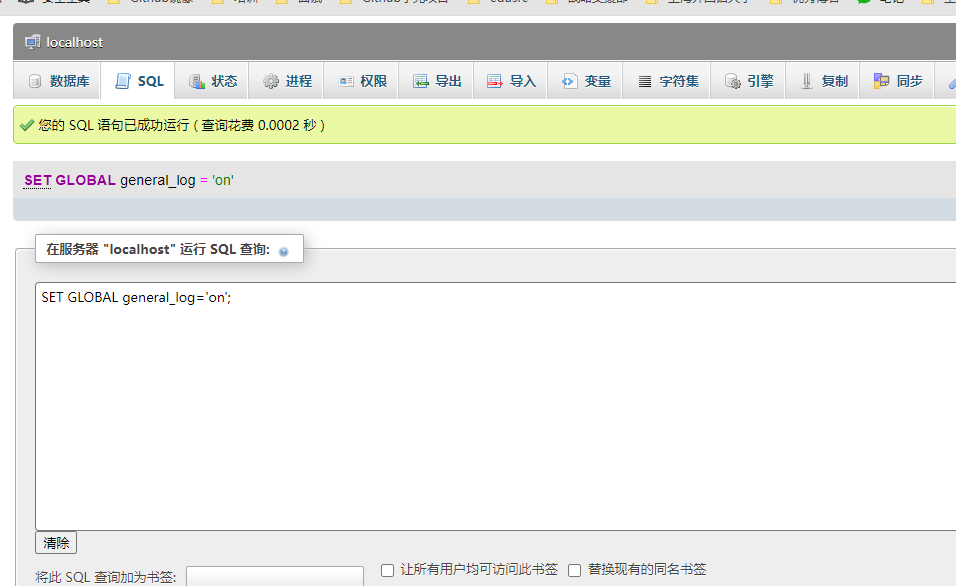Enable 让所有用户均可访问此书签 checkbox
Viewport: 956px width, 586px height.
(387, 570)
